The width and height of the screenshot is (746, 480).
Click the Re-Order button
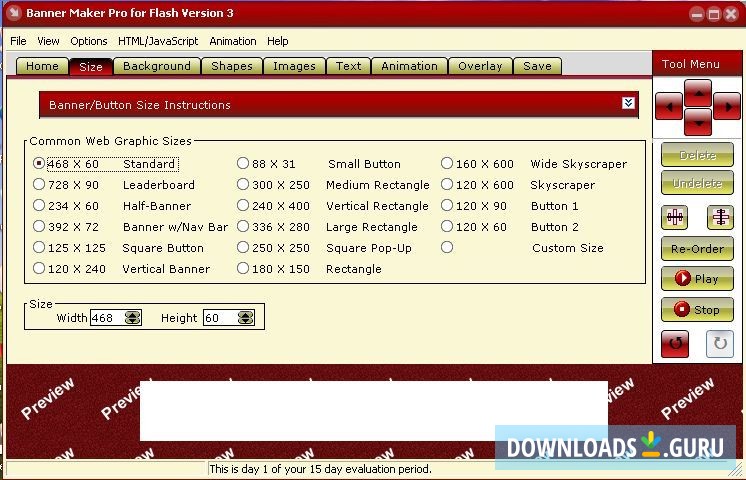[697, 248]
